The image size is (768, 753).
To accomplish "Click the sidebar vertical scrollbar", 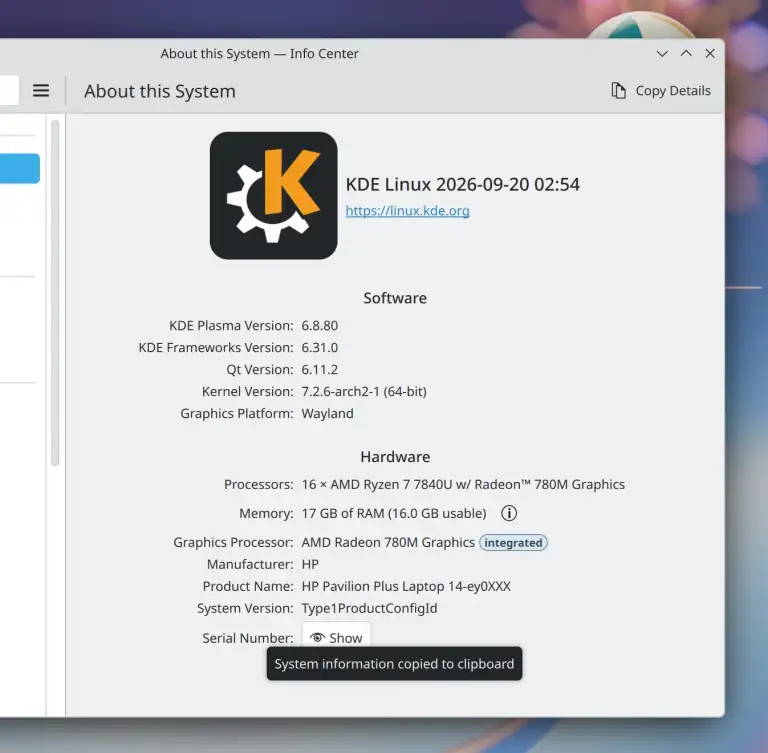I will pos(55,292).
